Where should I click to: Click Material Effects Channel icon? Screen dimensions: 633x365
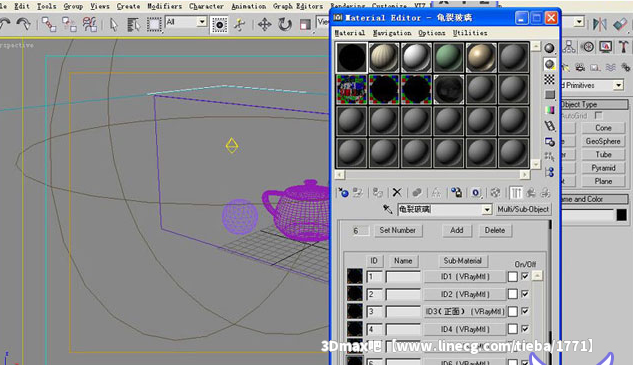pyautogui.click(x=476, y=193)
